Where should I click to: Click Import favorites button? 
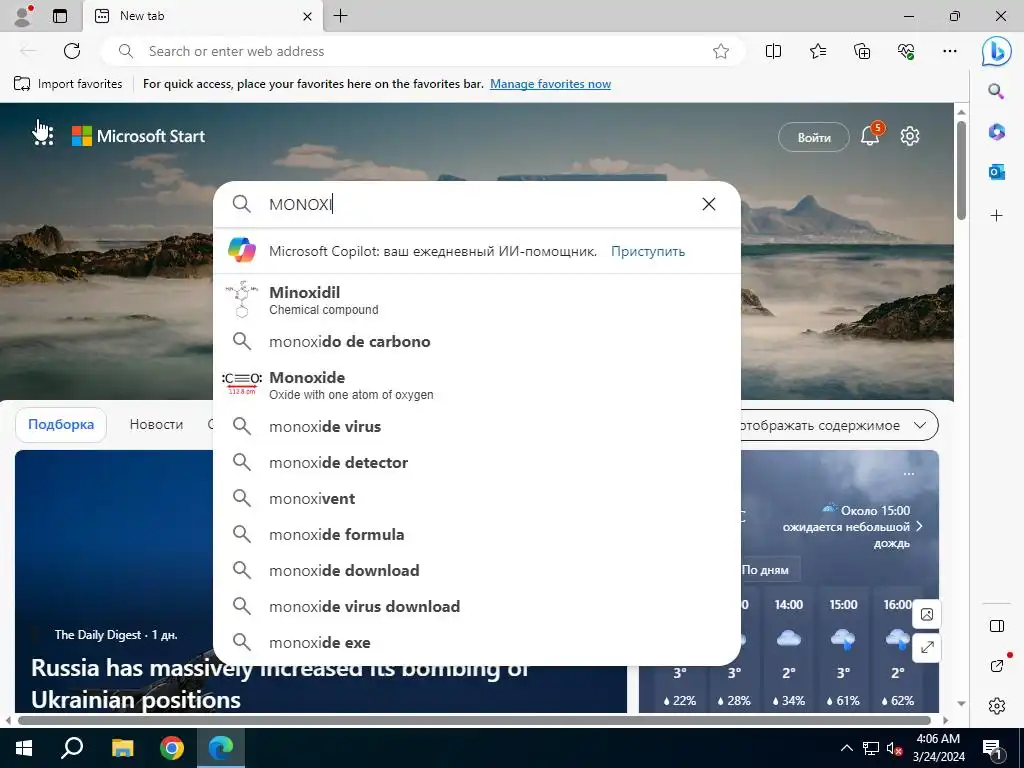[x=68, y=84]
